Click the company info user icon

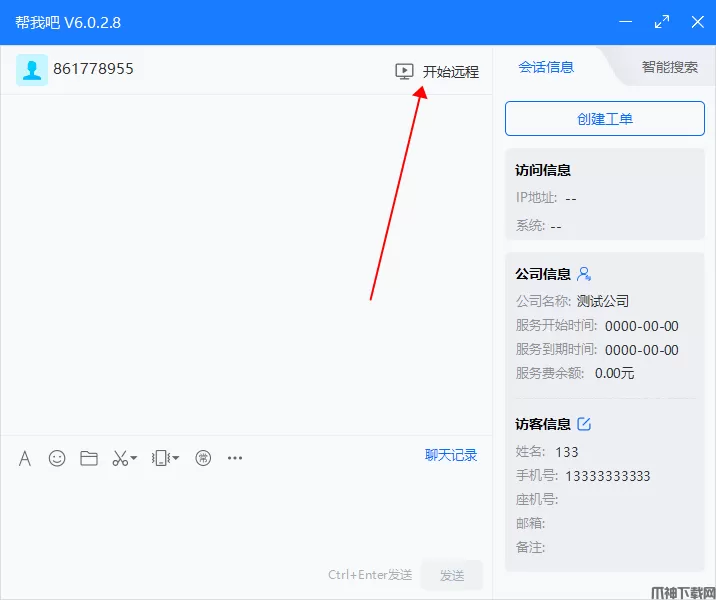coord(585,274)
